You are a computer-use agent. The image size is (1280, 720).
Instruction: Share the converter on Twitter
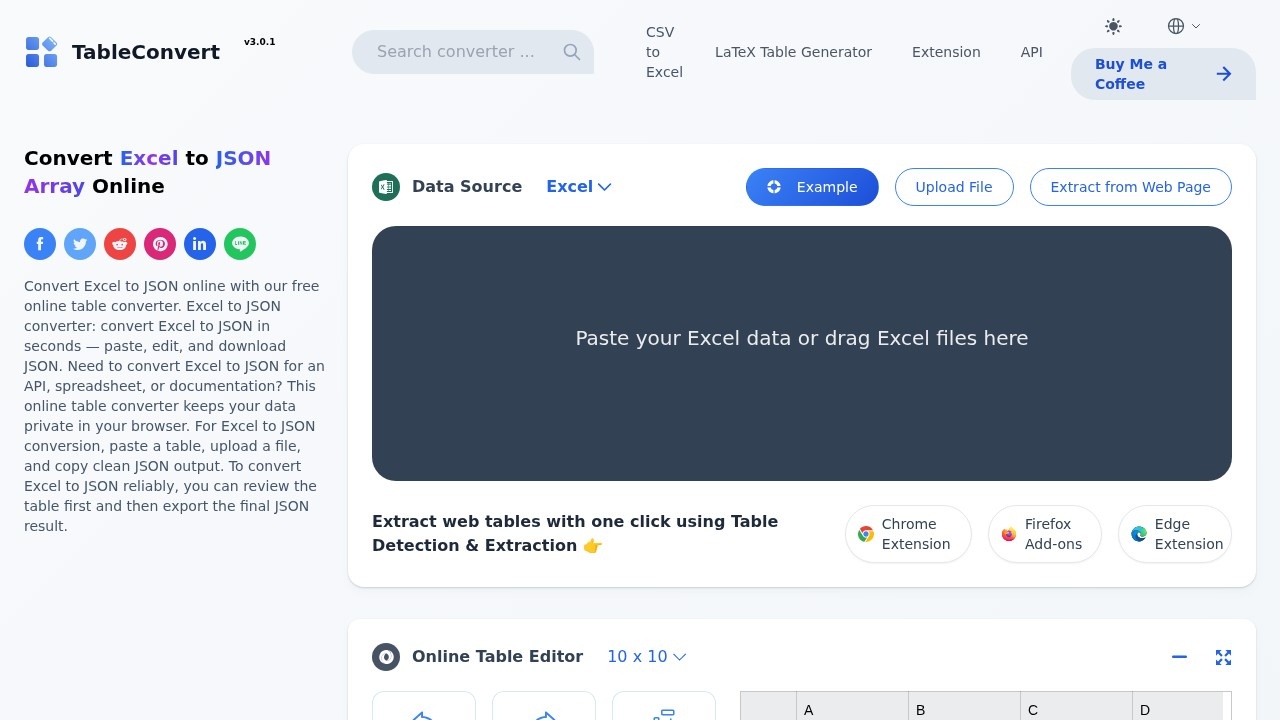pyautogui.click(x=80, y=244)
